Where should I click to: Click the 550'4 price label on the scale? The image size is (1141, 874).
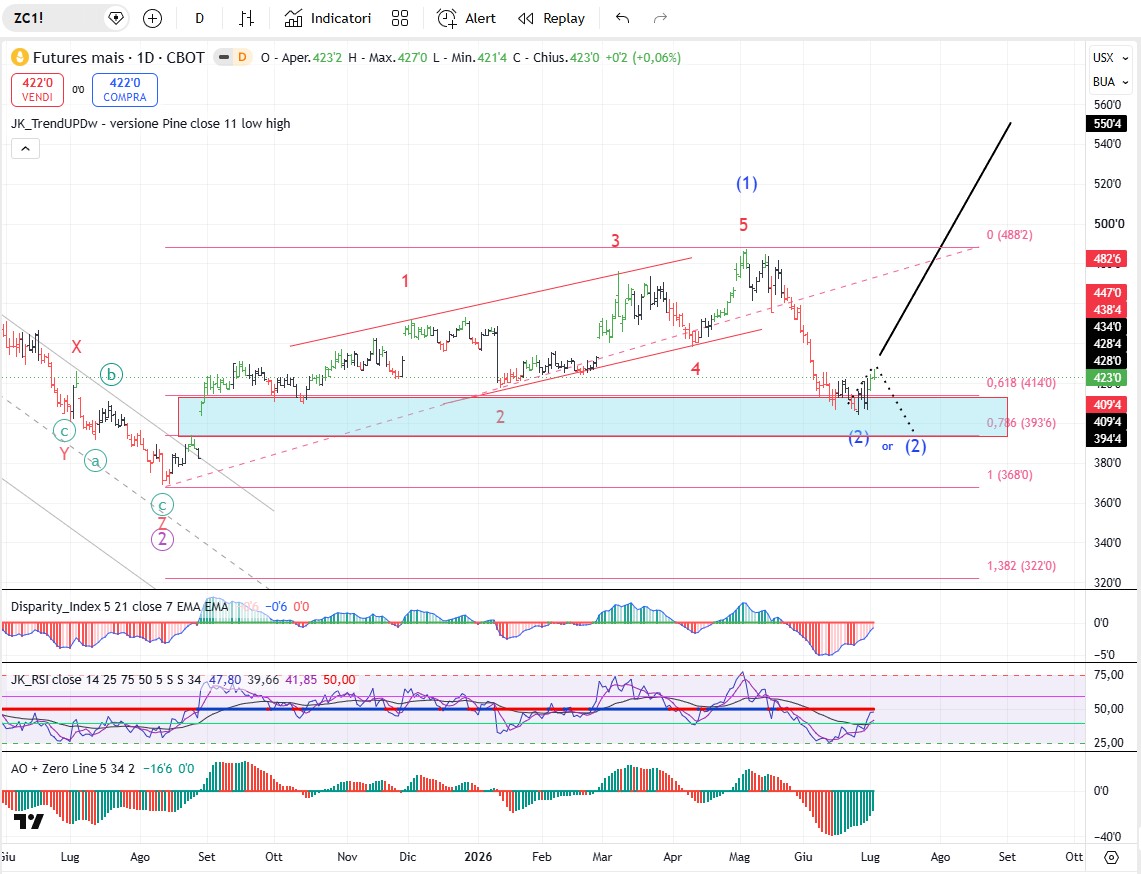point(1106,124)
